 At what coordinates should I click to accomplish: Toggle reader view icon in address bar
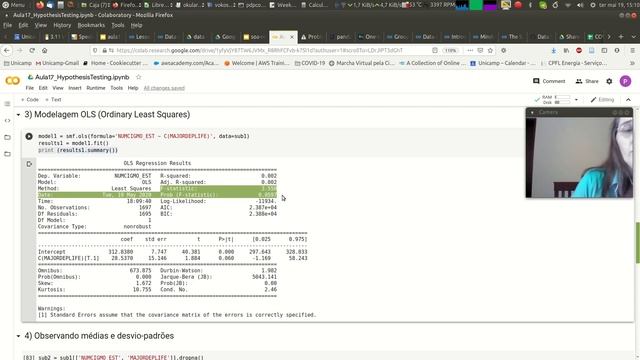click(435, 50)
